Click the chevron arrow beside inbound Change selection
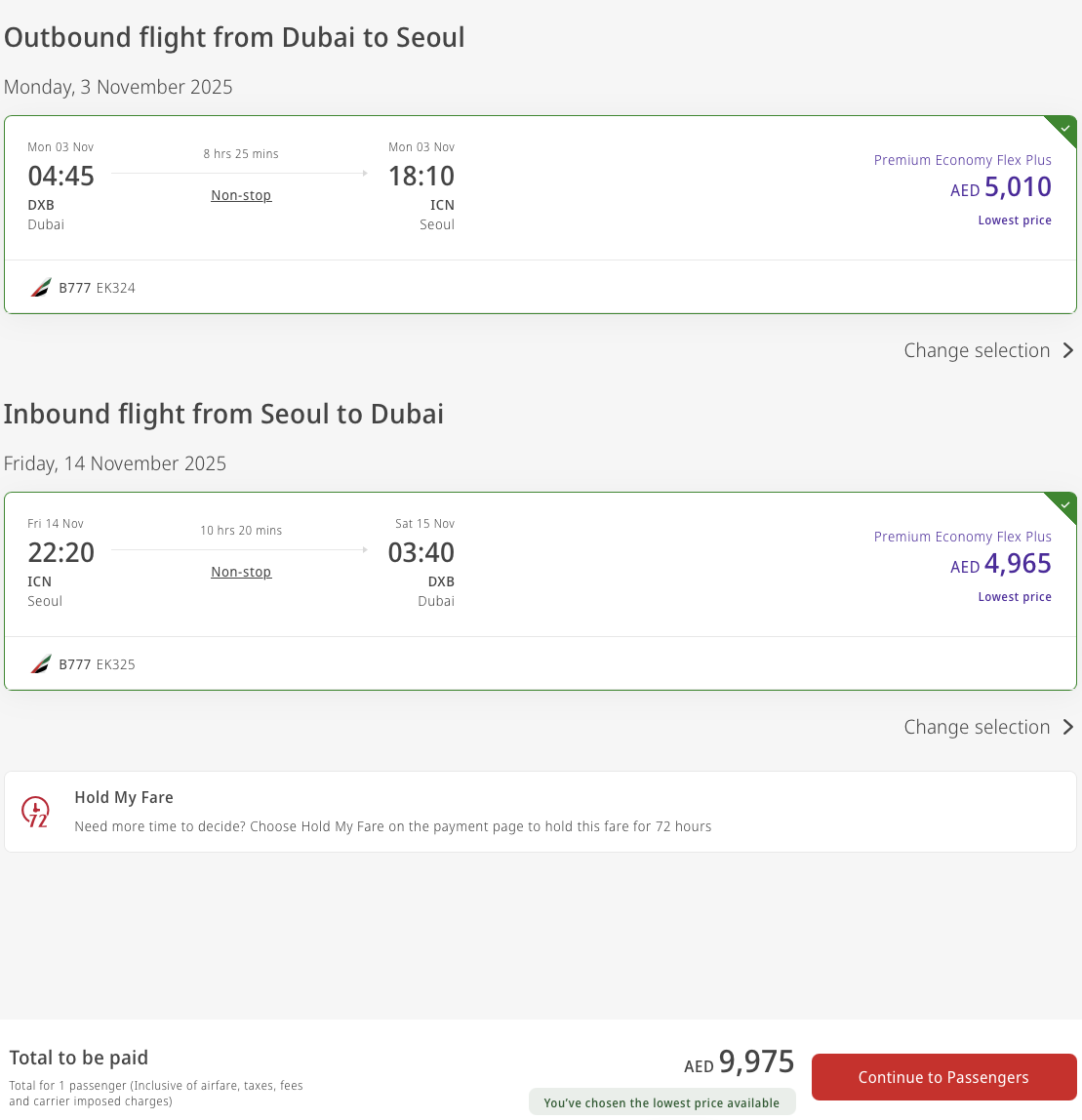Image resolution: width=1082 pixels, height=1120 pixels. (x=1067, y=727)
